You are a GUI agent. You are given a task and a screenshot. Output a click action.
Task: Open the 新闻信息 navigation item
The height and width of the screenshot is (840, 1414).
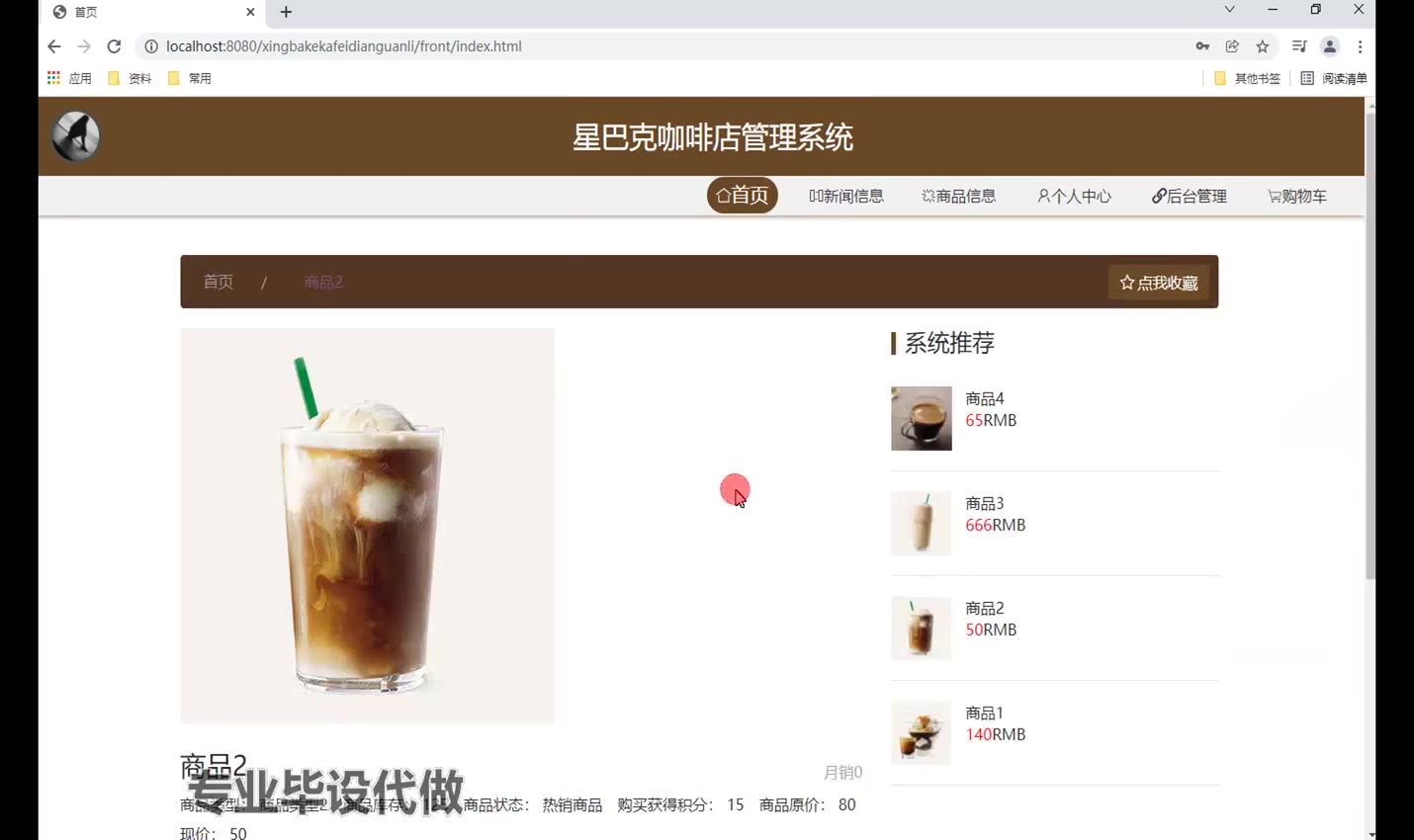[846, 196]
